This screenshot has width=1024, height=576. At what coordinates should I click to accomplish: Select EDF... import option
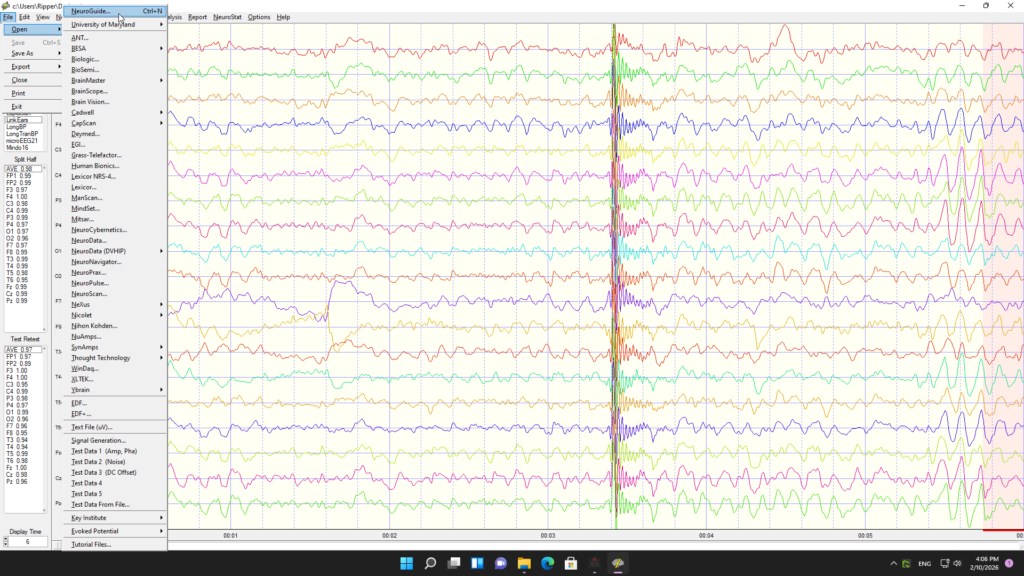(x=80, y=403)
